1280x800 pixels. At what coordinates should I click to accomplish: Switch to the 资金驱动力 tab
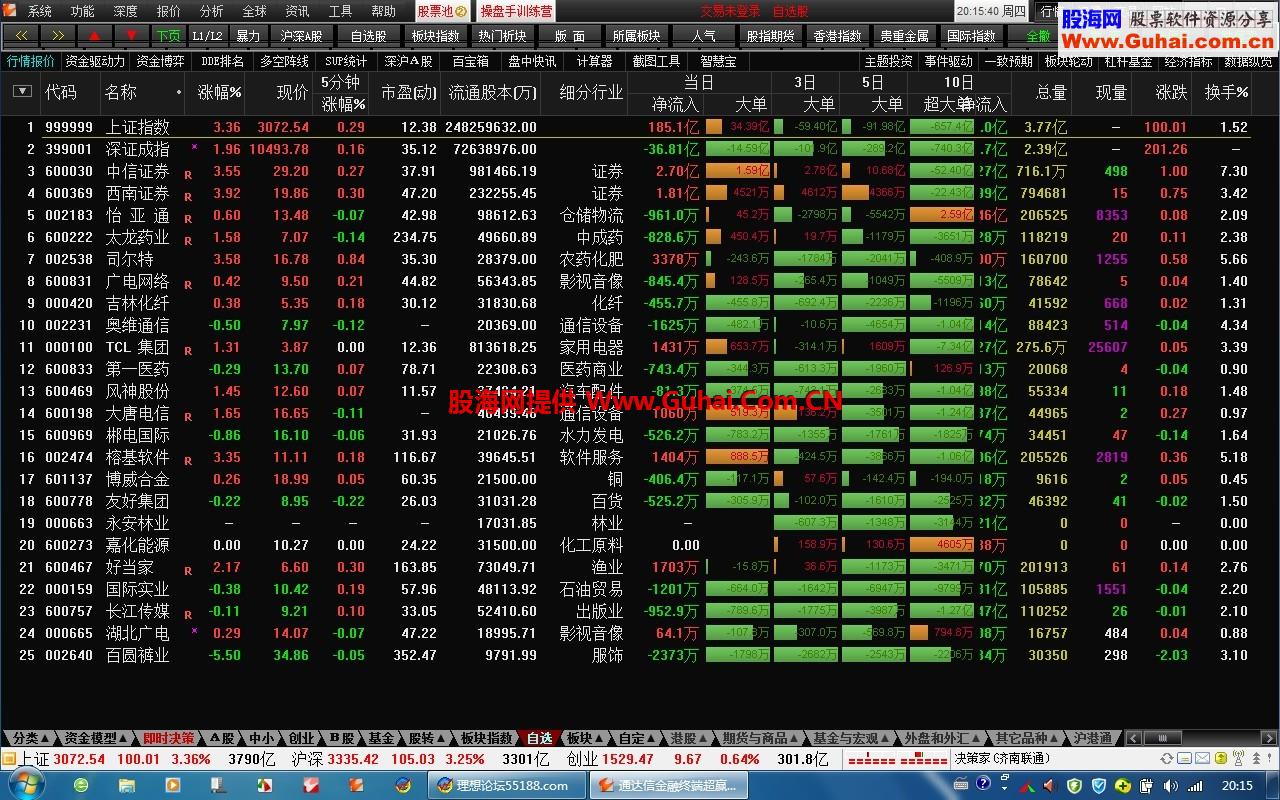coord(95,61)
